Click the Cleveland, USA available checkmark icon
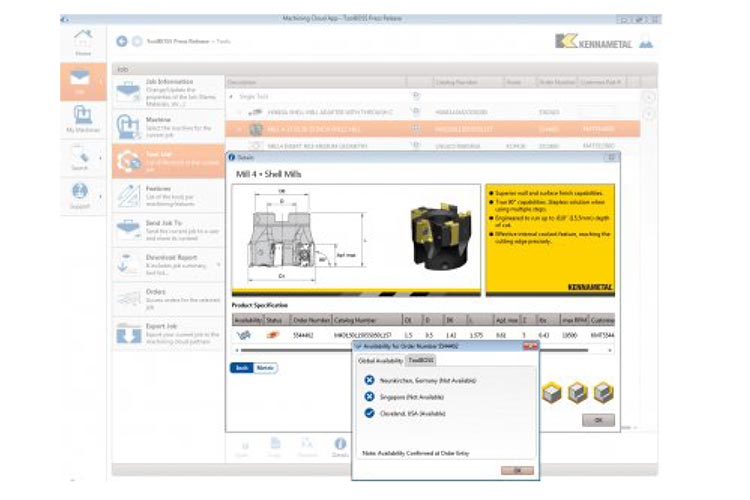Viewport: 750px width, 500px height. pyautogui.click(x=369, y=413)
